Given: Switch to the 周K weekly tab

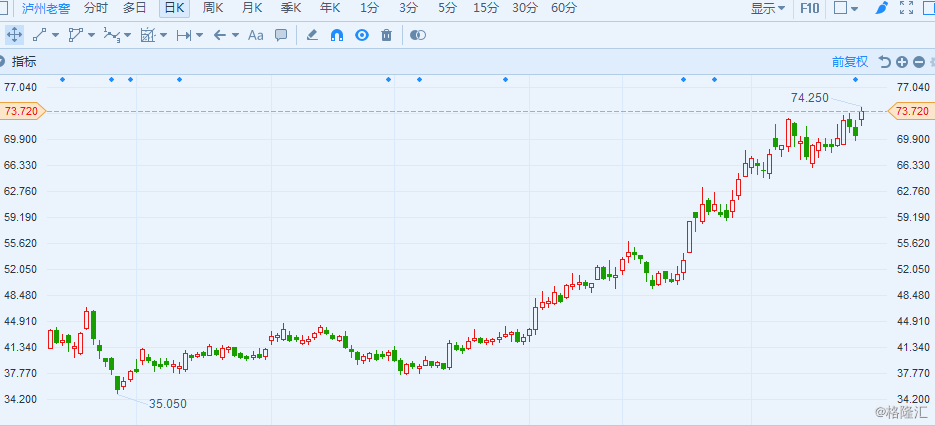Looking at the screenshot, I should pos(213,8).
